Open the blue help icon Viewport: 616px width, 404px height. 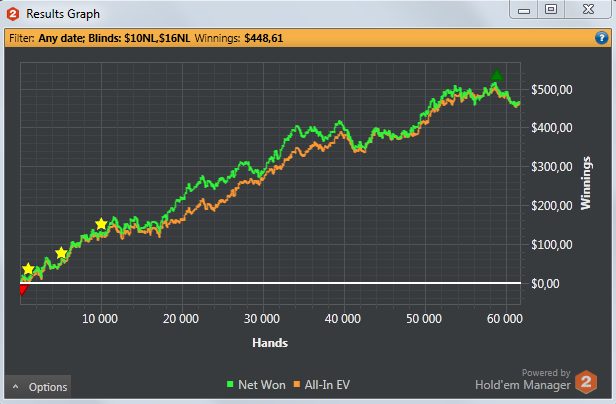[601, 38]
